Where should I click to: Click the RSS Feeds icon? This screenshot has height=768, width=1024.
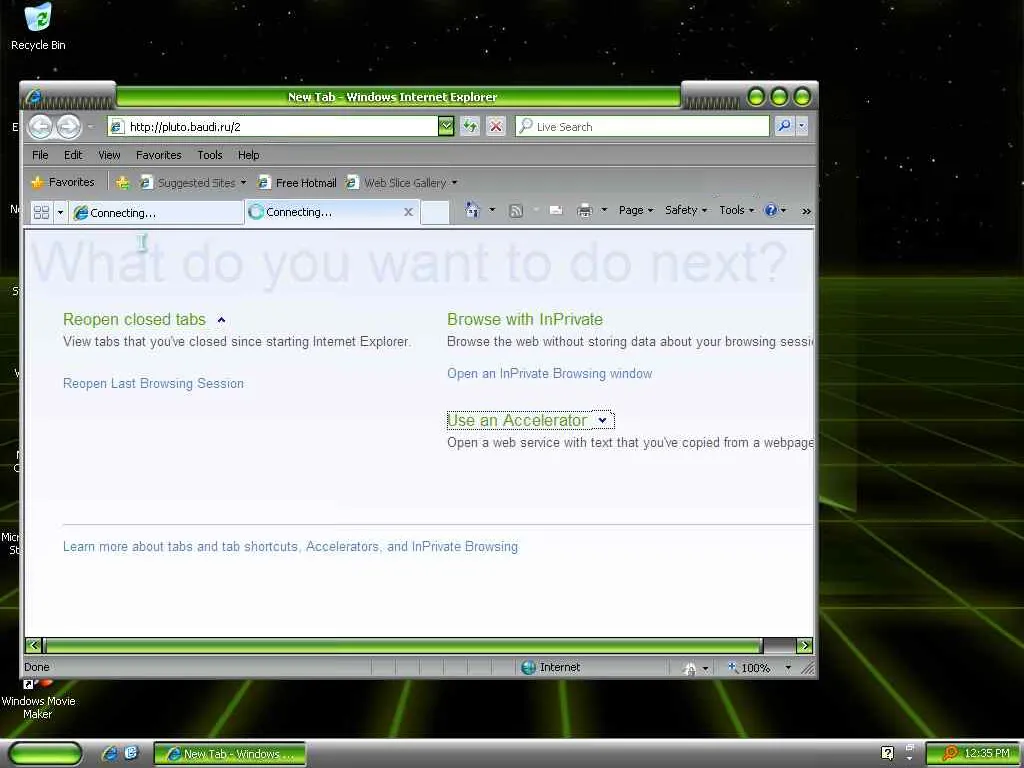[x=516, y=210]
